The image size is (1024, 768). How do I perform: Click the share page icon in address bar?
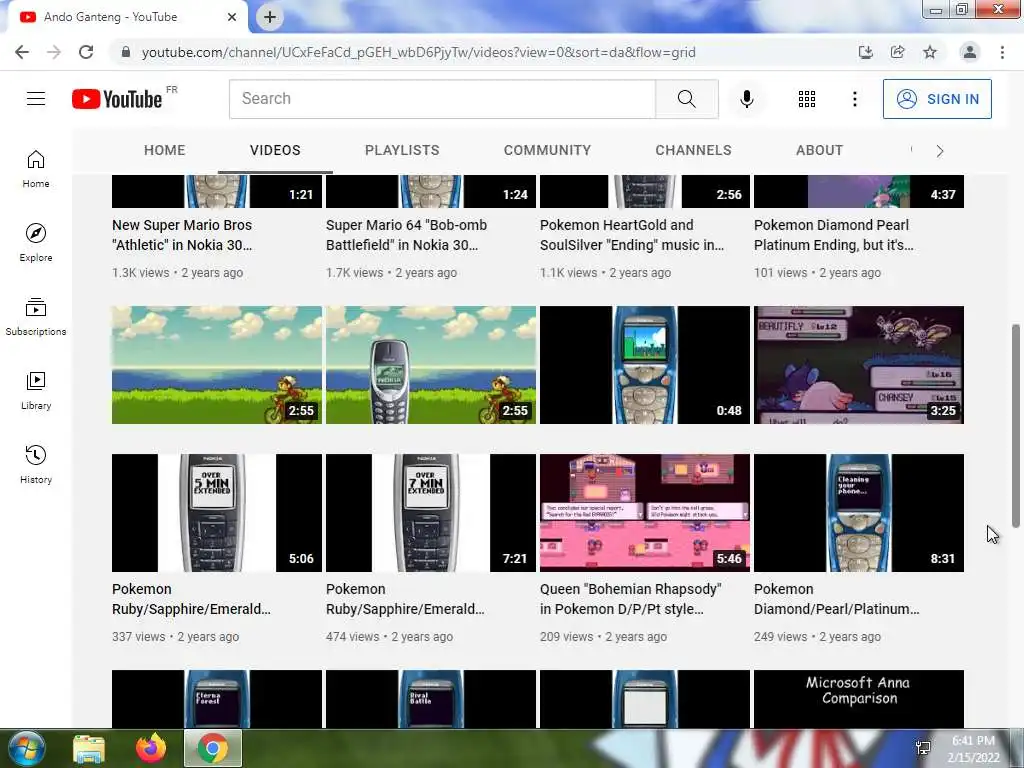click(x=897, y=52)
